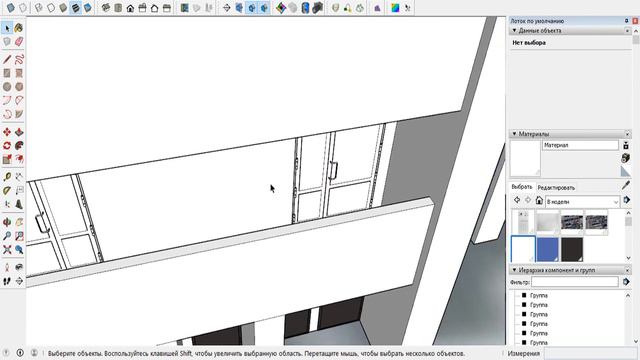This screenshot has width=640, height=360.
Task: Select the Tape Measure tool
Action: tap(7, 177)
